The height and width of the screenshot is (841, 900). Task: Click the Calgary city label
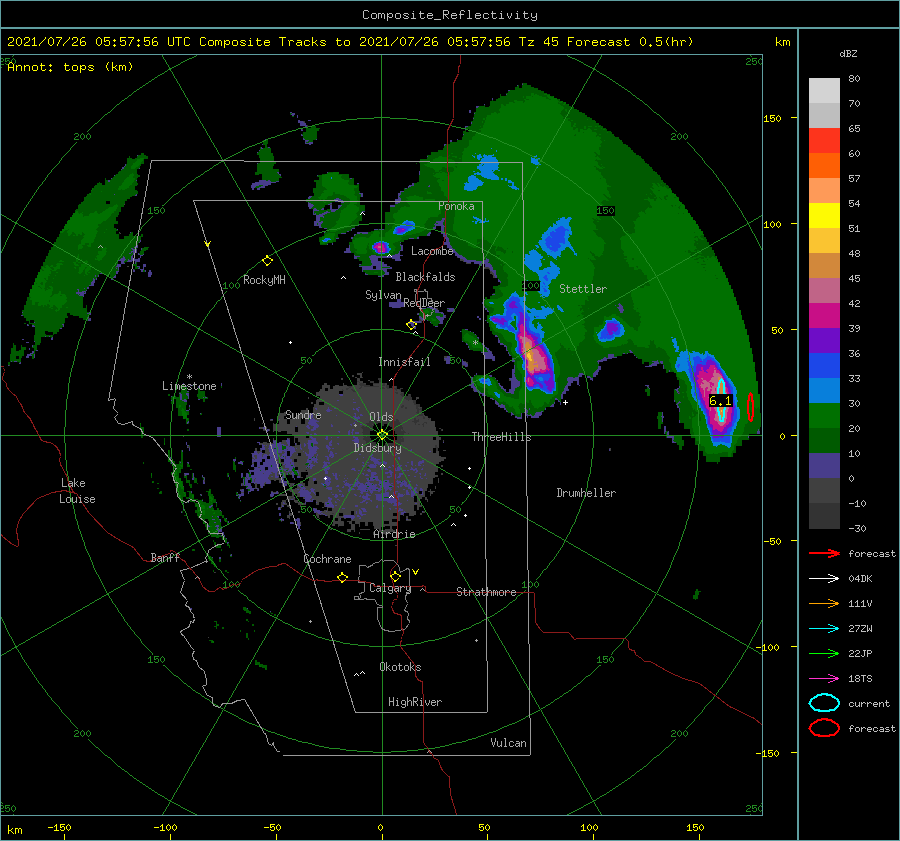click(x=390, y=588)
